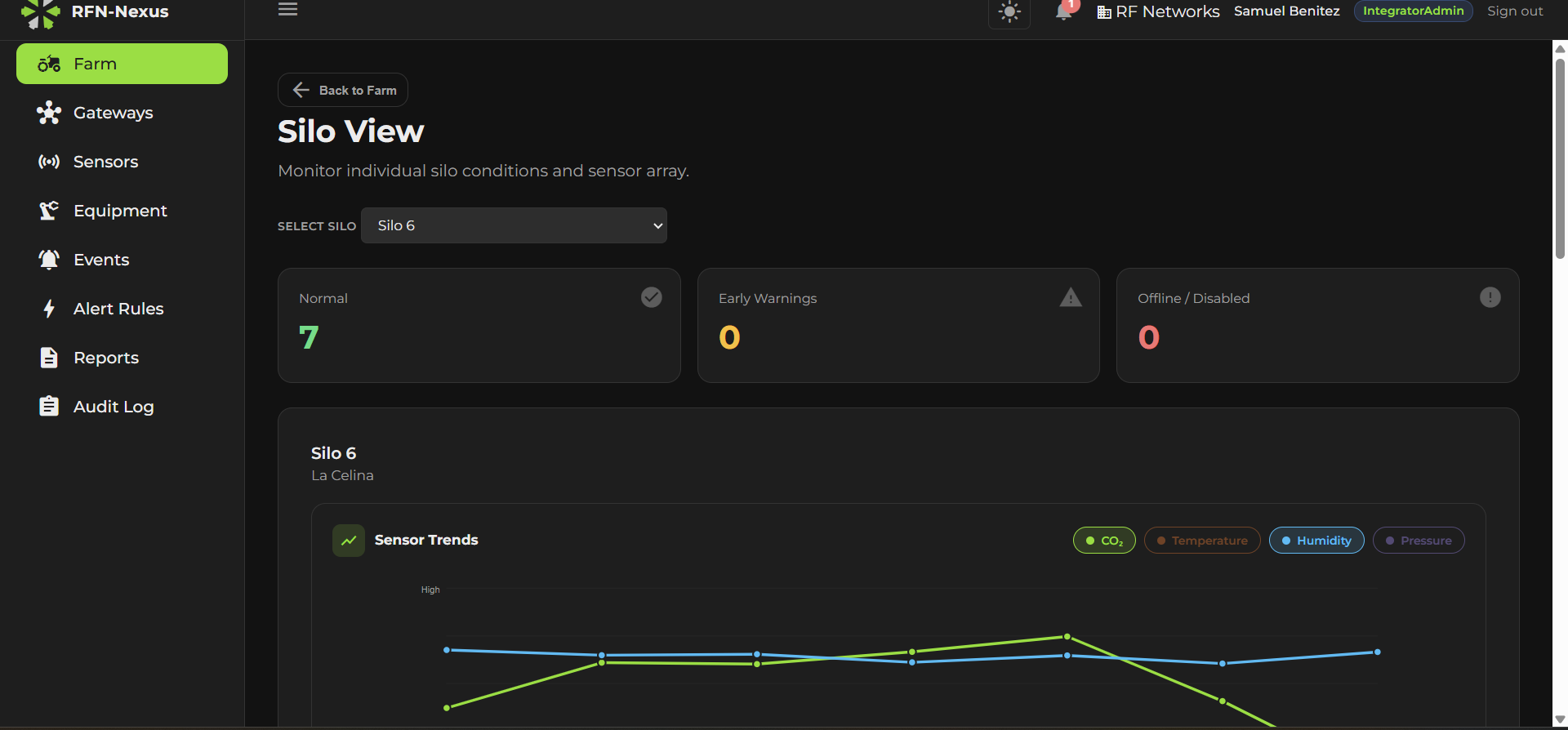Click the Early Warnings count 0
This screenshot has height=730, width=1568.
(729, 337)
